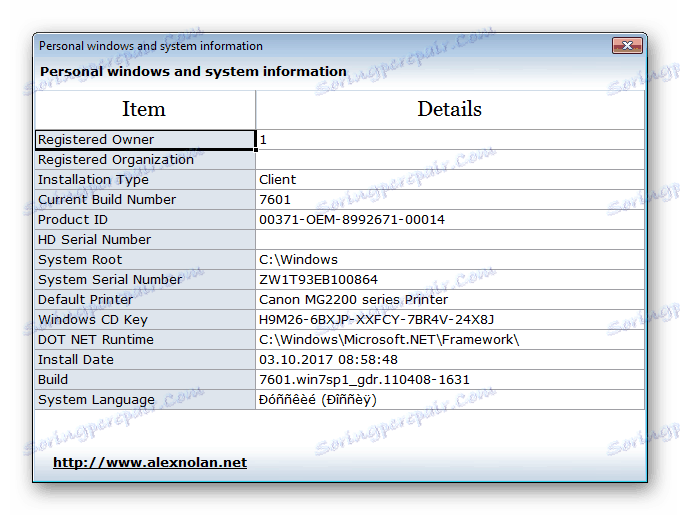Select the Product ID label
The image size is (680, 515).
coord(145,219)
